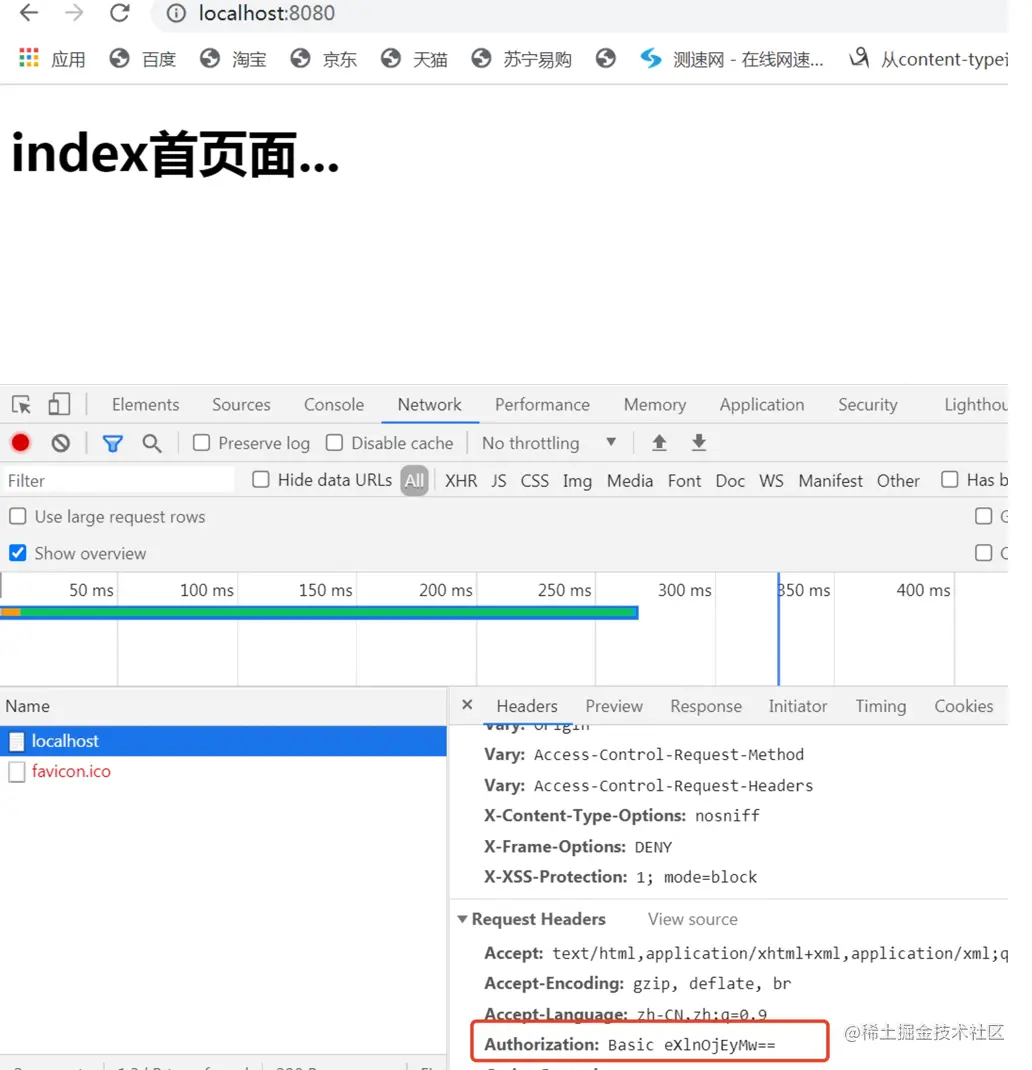The width and height of the screenshot is (1032, 1070).
Task: Filter requests by Font
Action: 685,480
